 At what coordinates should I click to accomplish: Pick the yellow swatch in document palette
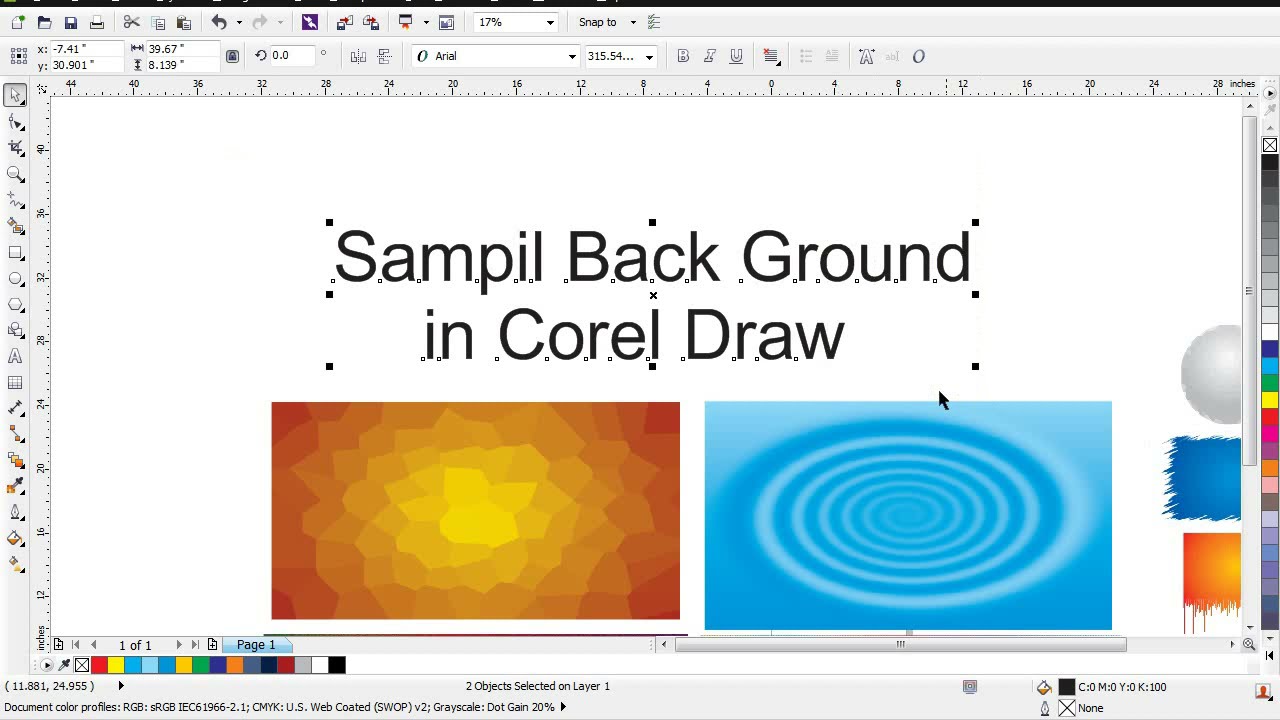point(116,665)
